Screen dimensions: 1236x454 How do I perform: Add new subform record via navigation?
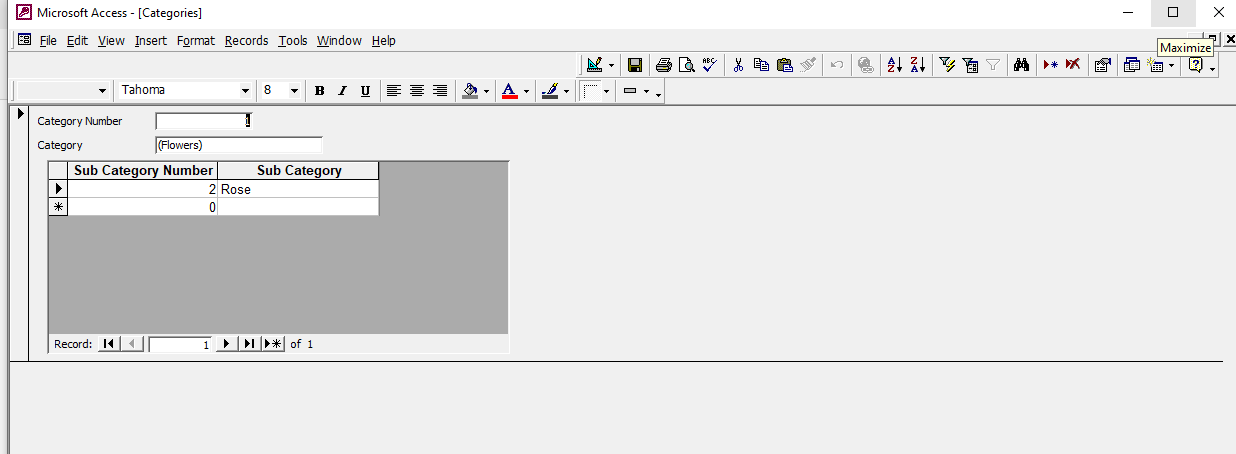(x=273, y=344)
